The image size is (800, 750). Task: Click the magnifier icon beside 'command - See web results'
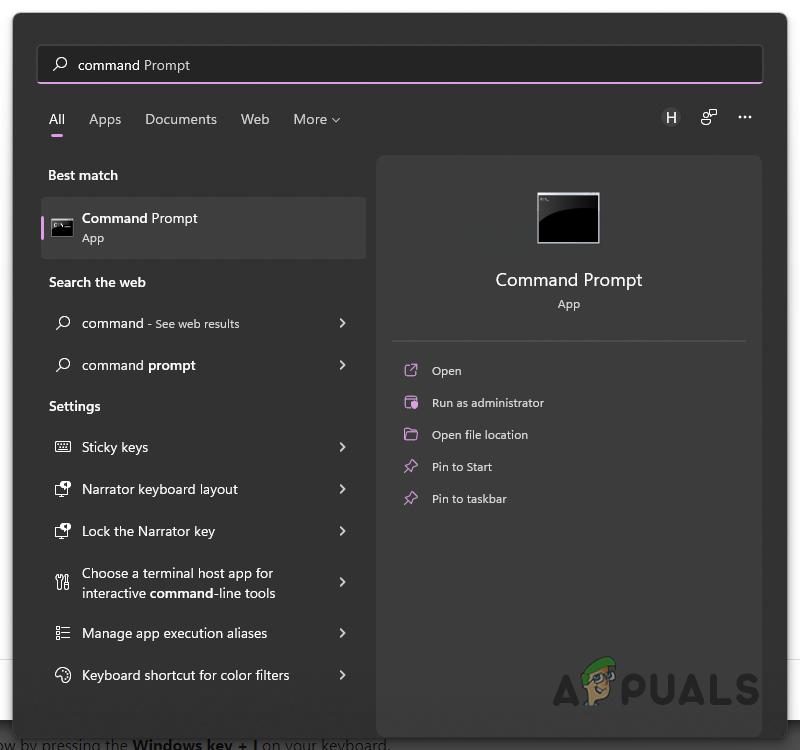[63, 323]
